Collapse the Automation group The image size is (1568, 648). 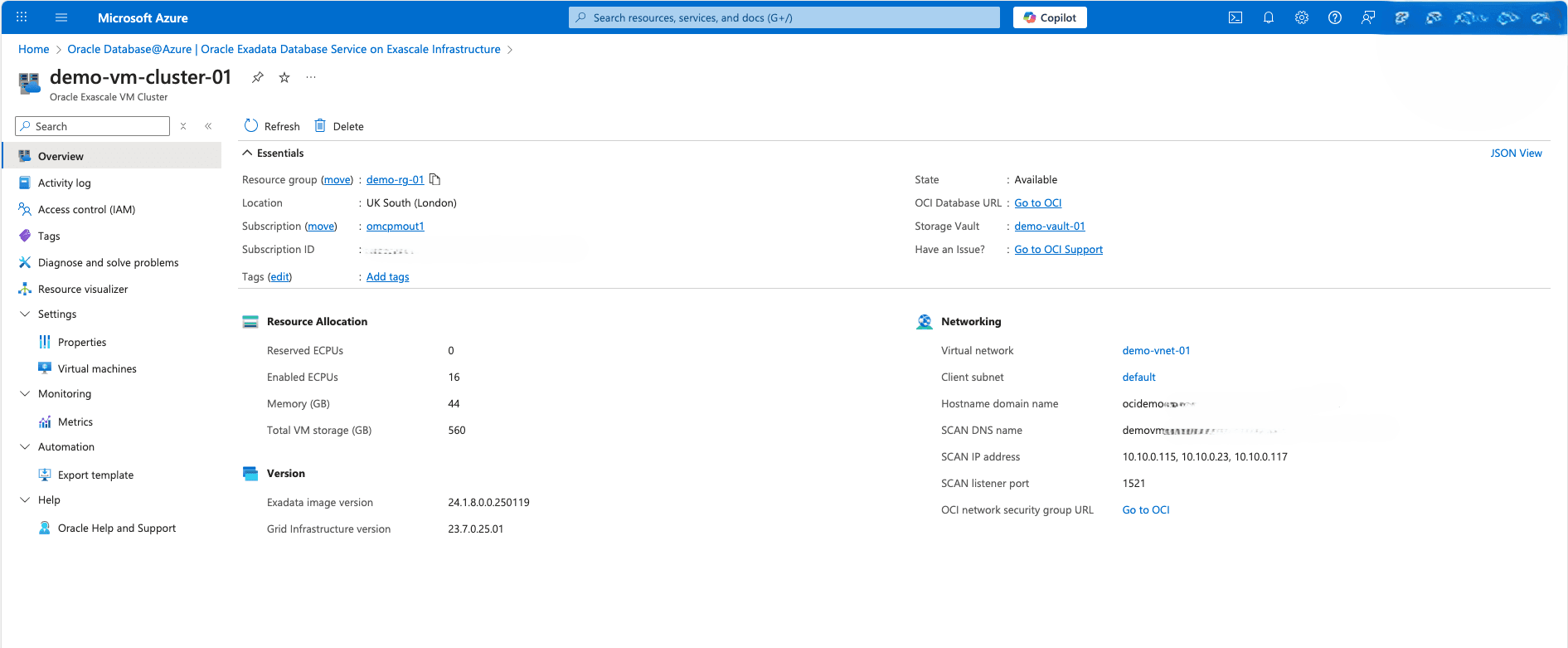(25, 446)
